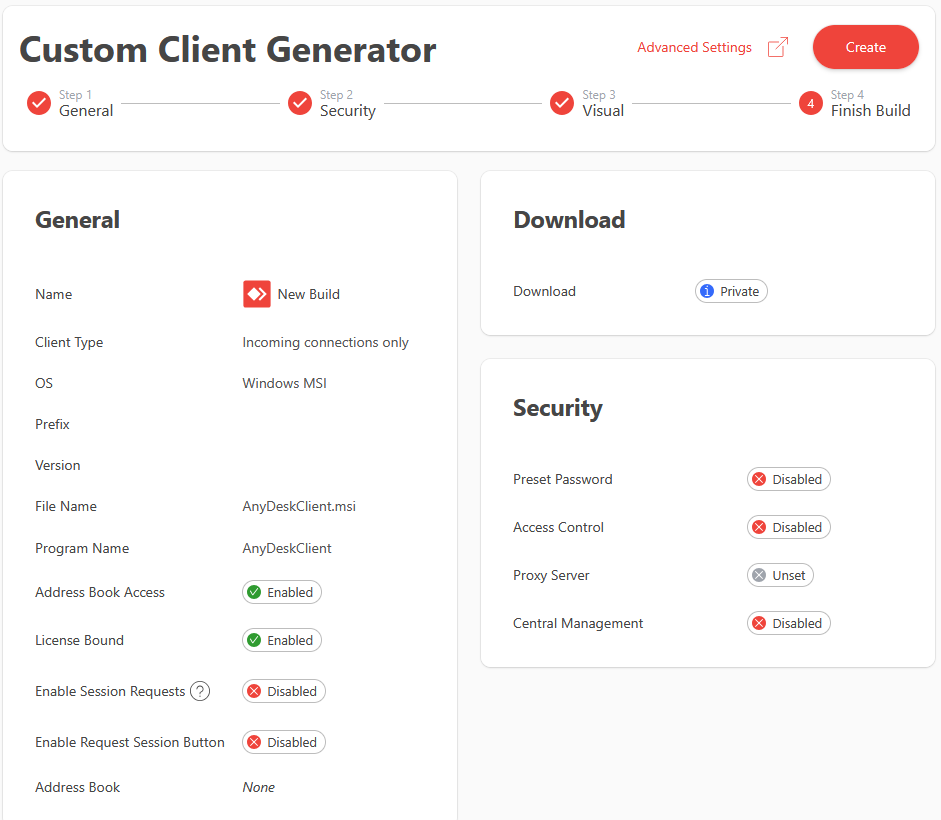Viewport: 941px width, 820px height.
Task: Click the 'Access Control' label
Action: [558, 527]
